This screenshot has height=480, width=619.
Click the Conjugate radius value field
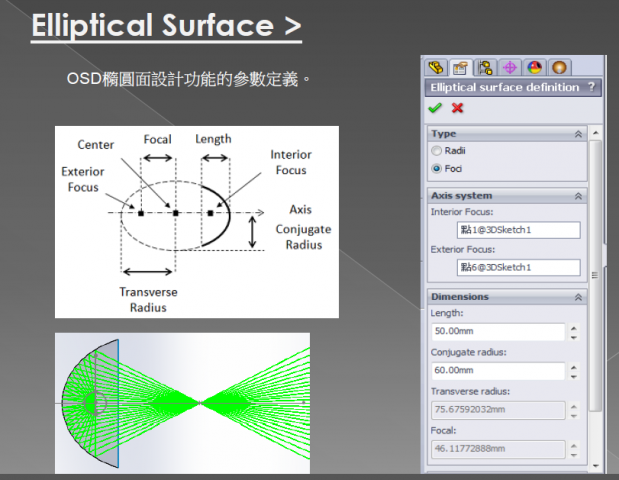pos(498,370)
